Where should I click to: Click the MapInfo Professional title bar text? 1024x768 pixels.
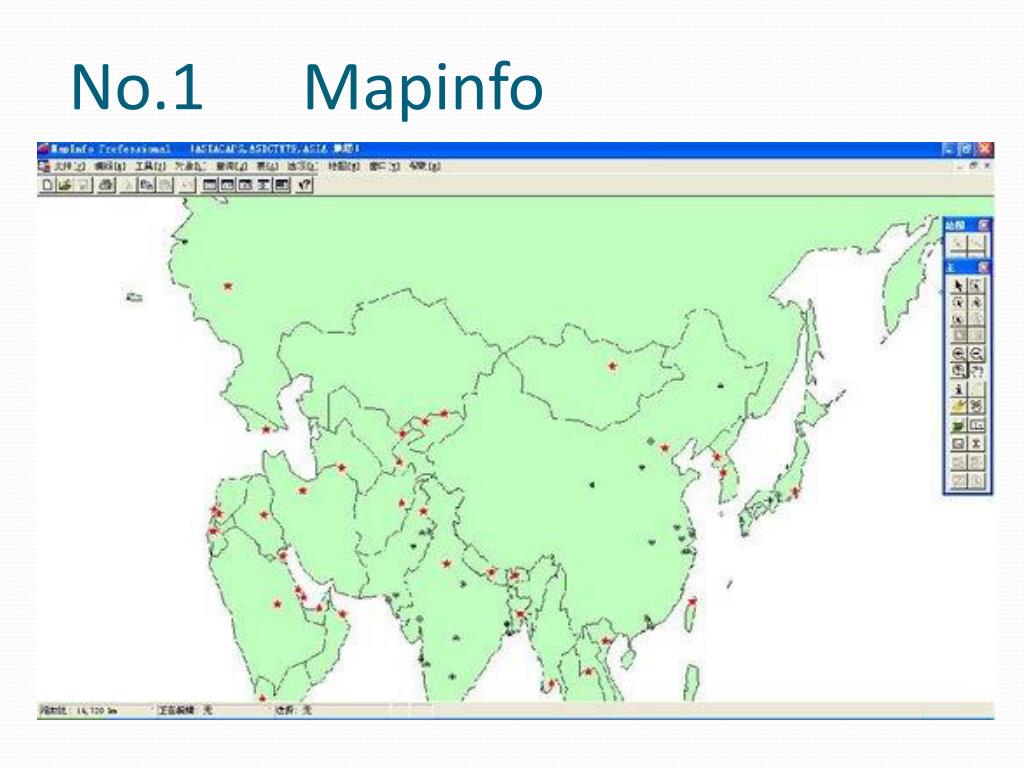(111, 150)
